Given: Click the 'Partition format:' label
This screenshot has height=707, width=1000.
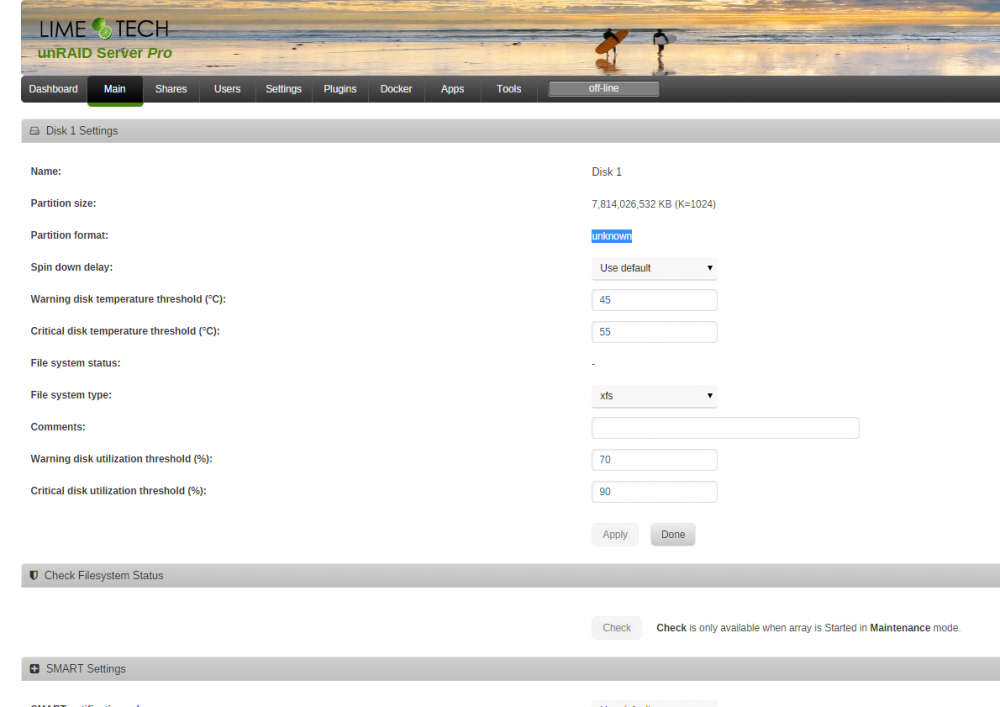Looking at the screenshot, I should (x=70, y=235).
